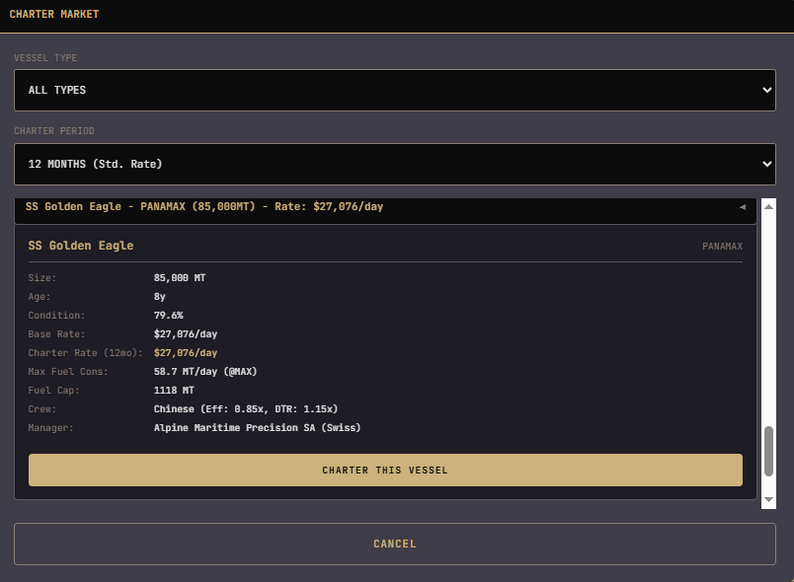Open the ALL TYPES vessel dropdown

(x=394, y=90)
